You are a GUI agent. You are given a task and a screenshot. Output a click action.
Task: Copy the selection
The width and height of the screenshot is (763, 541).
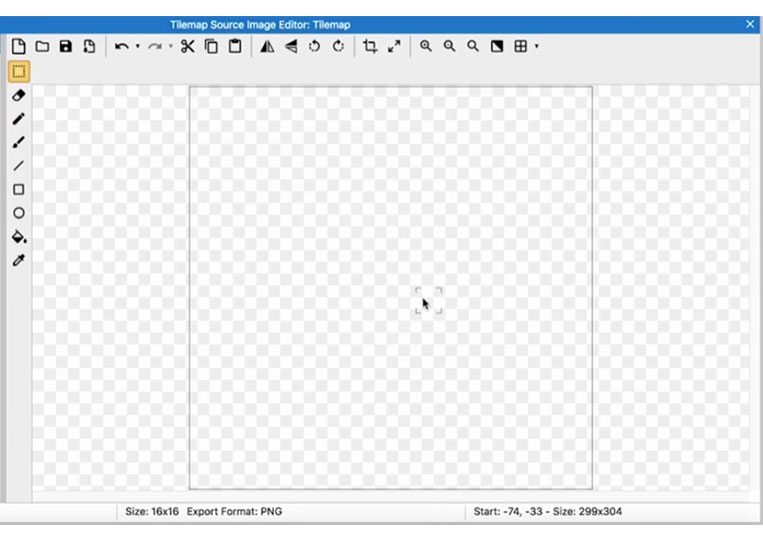pyautogui.click(x=211, y=46)
